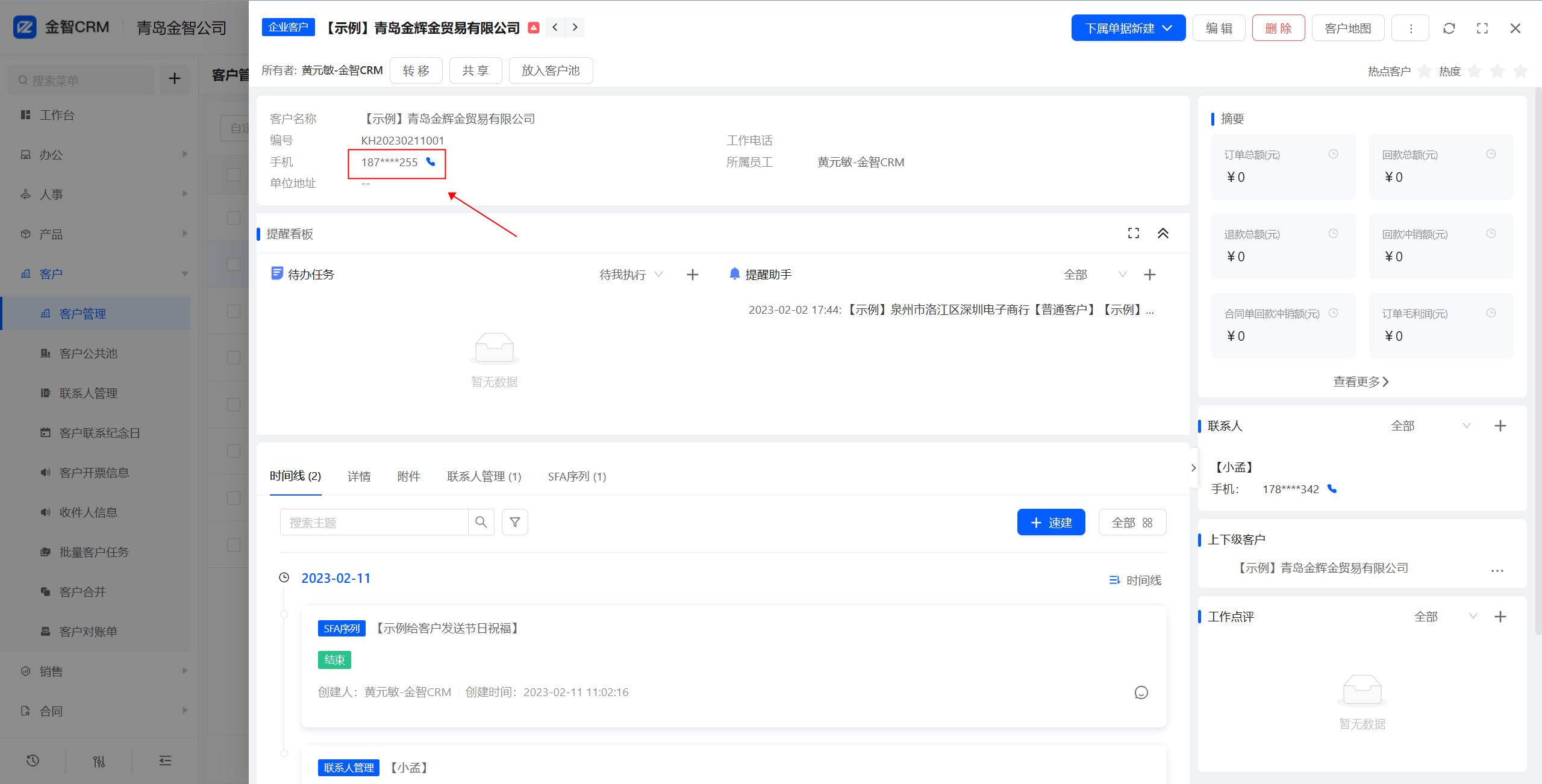Click 放入客户池 button

(x=551, y=70)
